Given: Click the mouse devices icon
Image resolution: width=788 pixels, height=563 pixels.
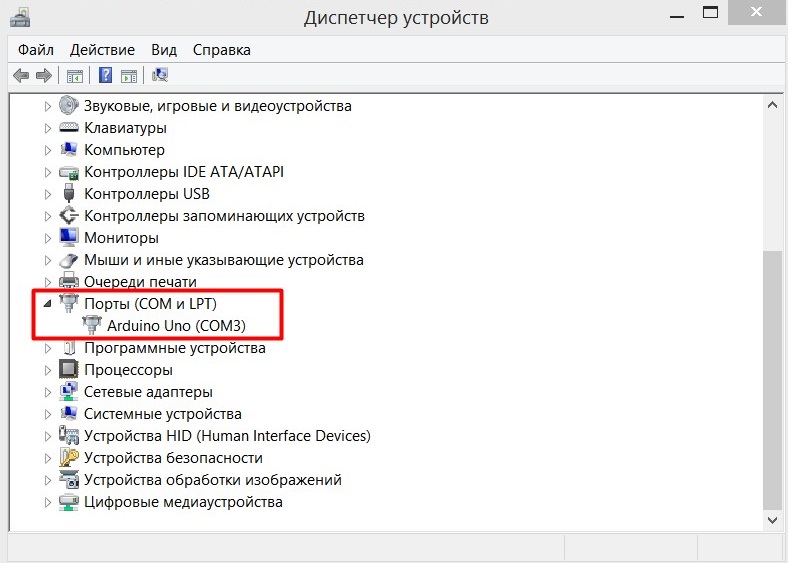Looking at the screenshot, I should coord(69,260).
